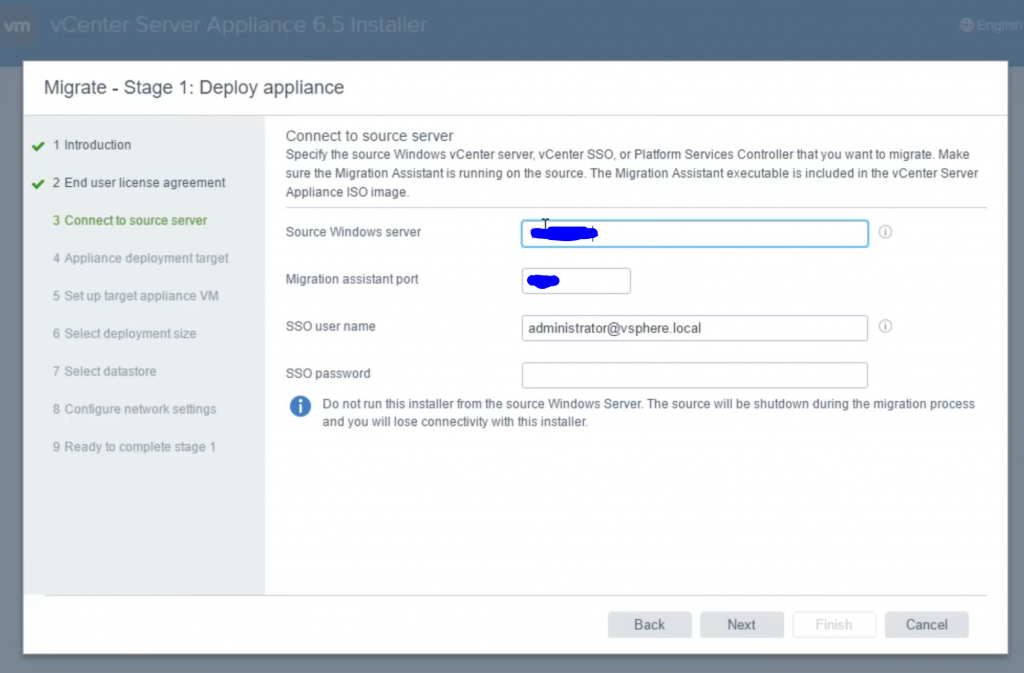
Task: Go to step 2 End user license agreement
Action: click(x=139, y=183)
